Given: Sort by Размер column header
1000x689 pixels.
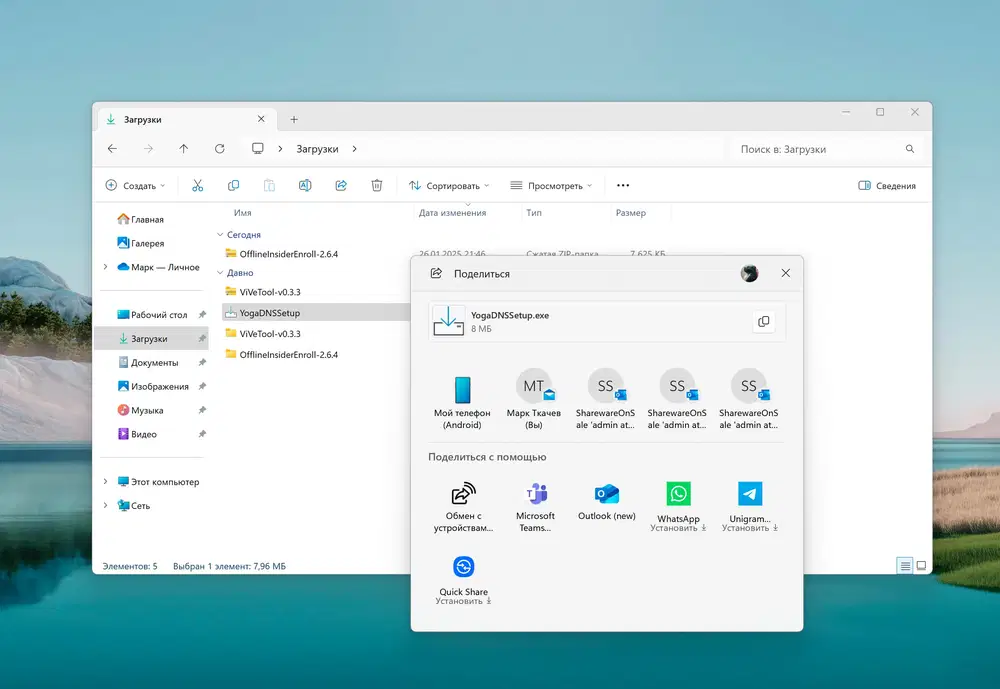Looking at the screenshot, I should click(x=631, y=212).
